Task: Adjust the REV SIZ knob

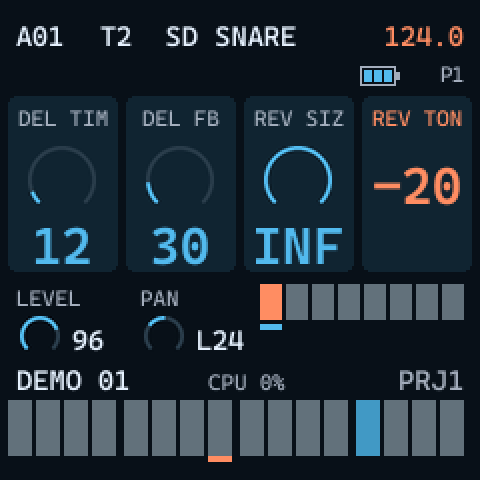Action: [298, 176]
